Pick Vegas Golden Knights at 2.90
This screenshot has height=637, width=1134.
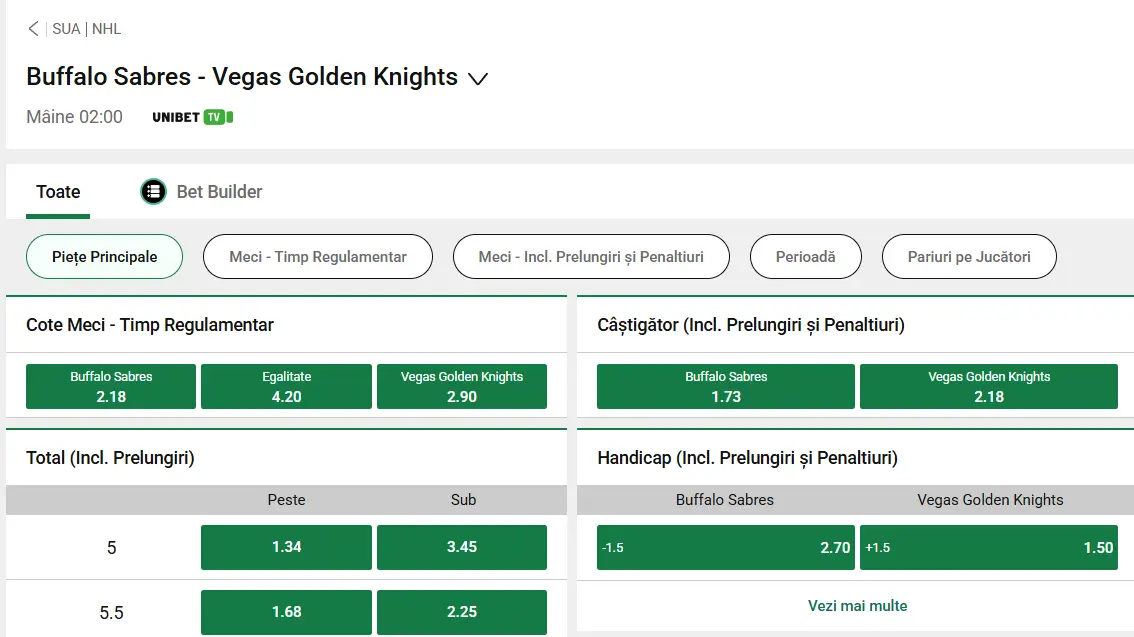461,386
